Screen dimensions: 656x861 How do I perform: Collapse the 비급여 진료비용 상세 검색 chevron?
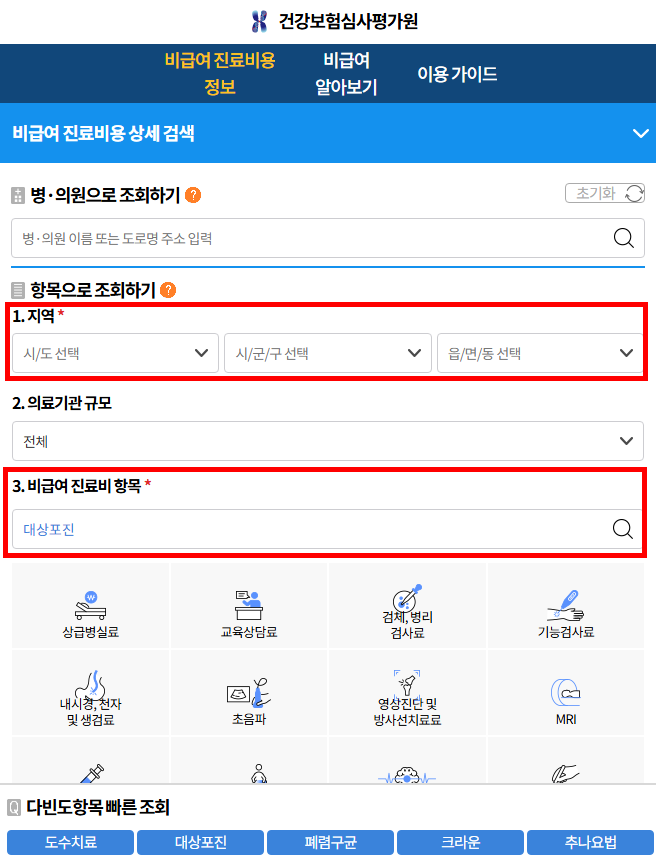tap(641, 133)
